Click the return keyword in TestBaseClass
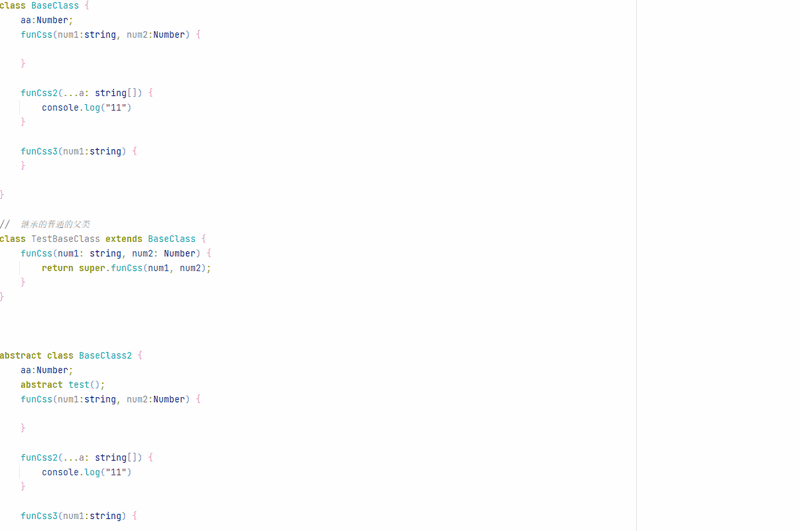This screenshot has width=800, height=531. (x=57, y=268)
